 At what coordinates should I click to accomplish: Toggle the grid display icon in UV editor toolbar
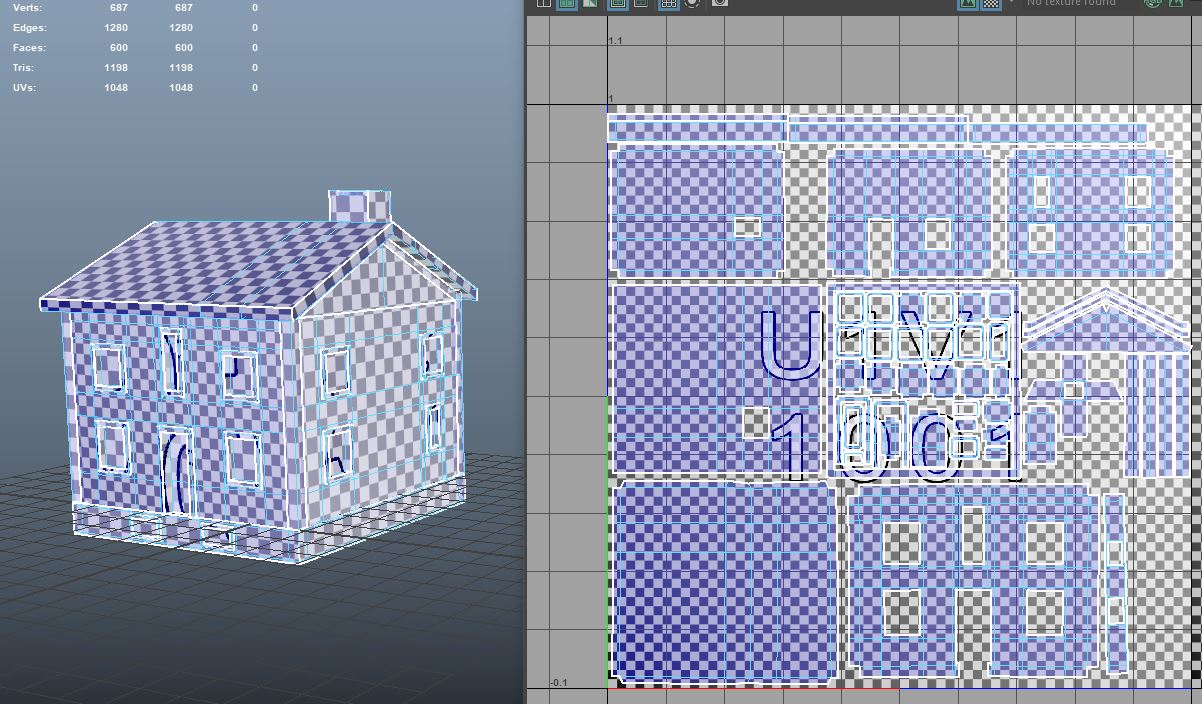[668, 3]
